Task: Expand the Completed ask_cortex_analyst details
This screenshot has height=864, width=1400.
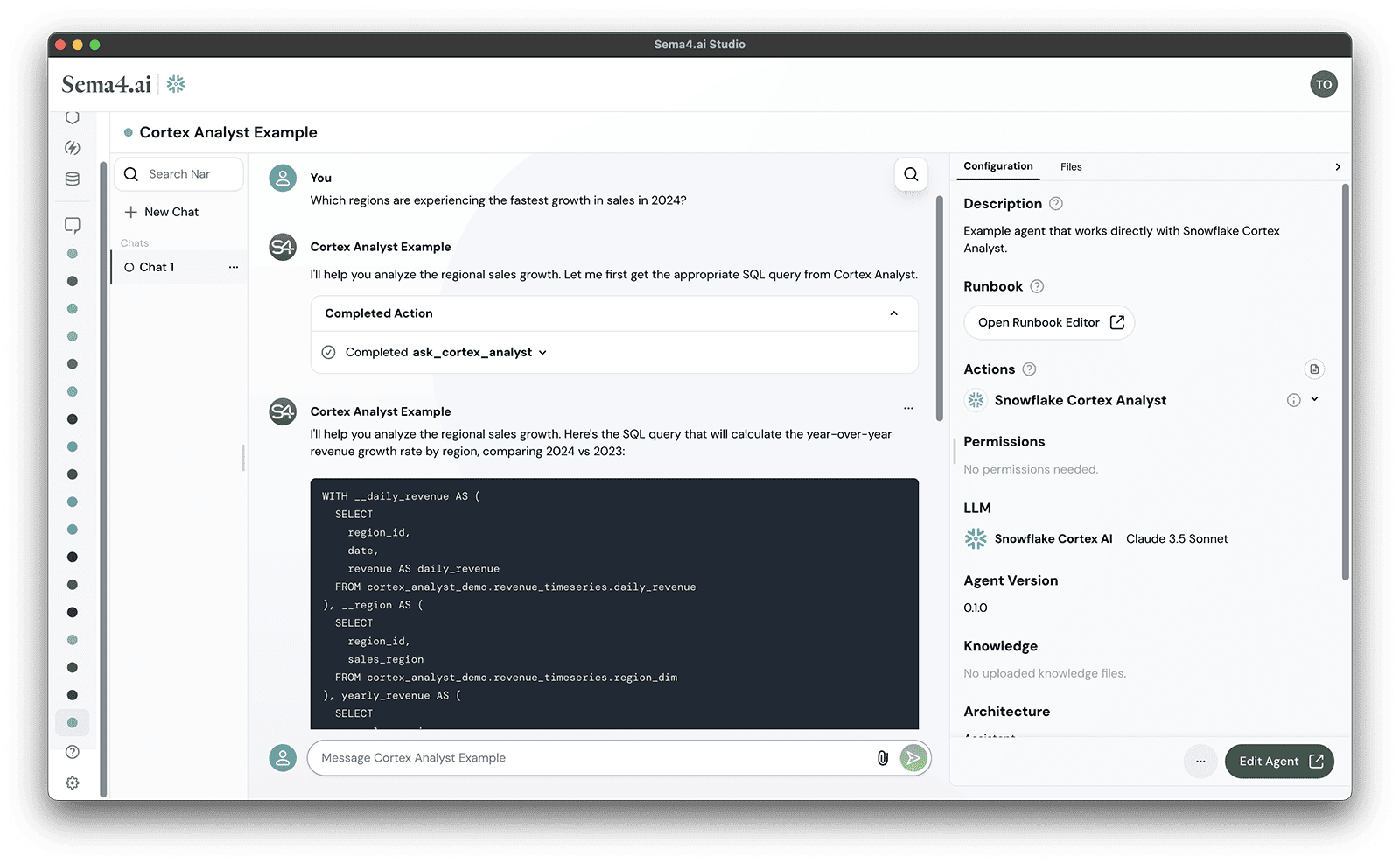Action: [543, 352]
